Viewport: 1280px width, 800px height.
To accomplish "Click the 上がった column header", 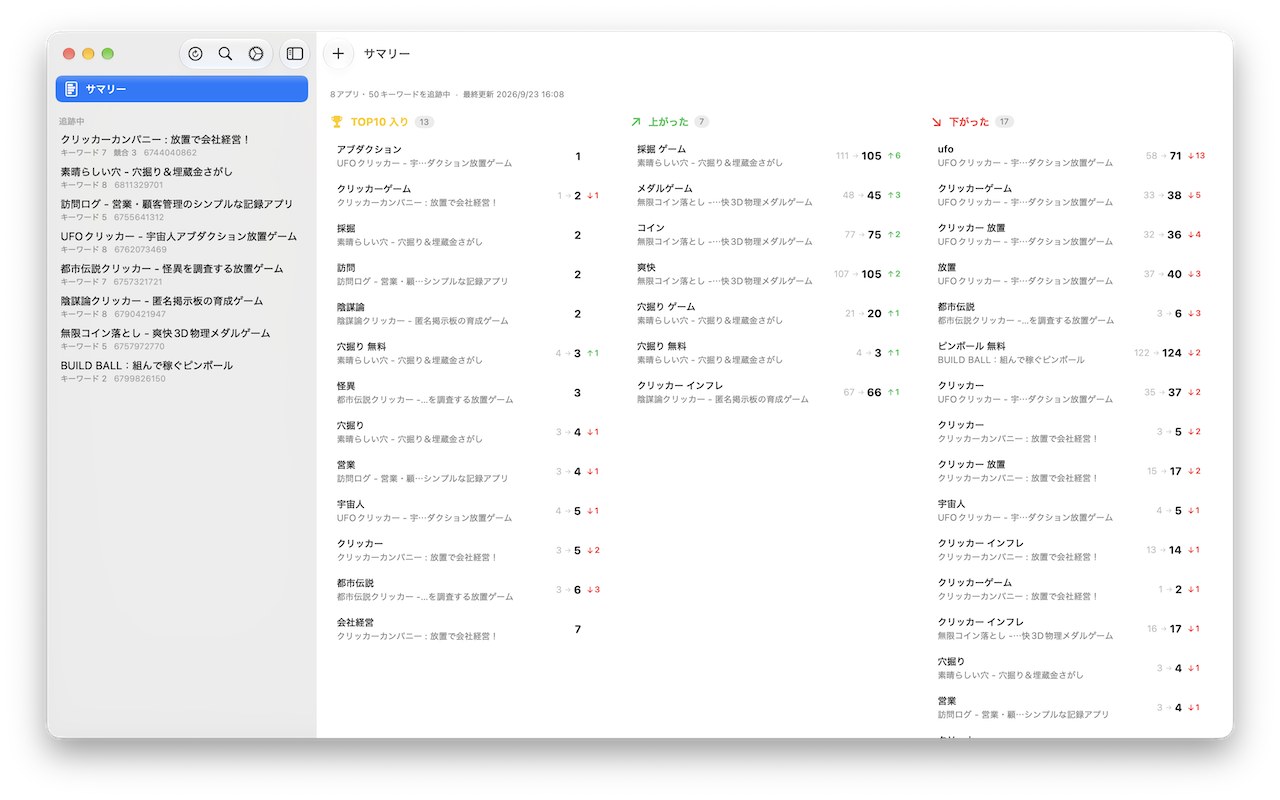I will pos(669,122).
